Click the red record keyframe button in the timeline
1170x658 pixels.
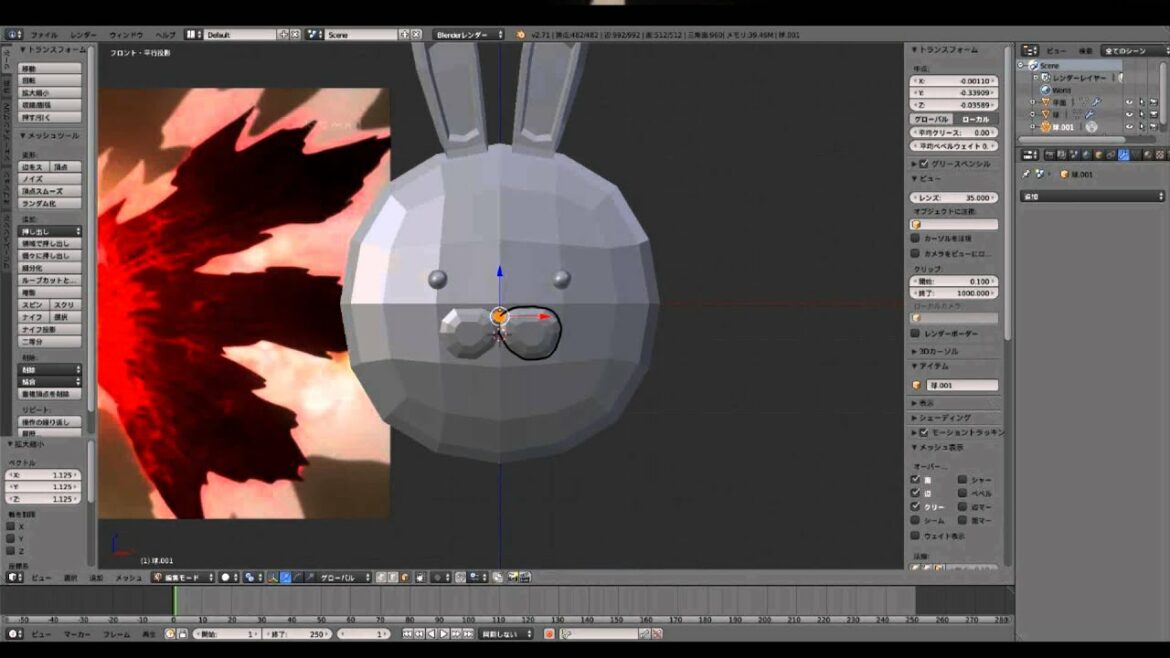click(549, 634)
